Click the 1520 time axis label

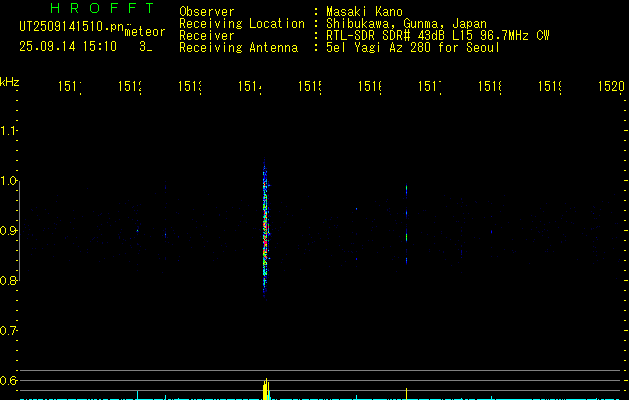[611, 86]
